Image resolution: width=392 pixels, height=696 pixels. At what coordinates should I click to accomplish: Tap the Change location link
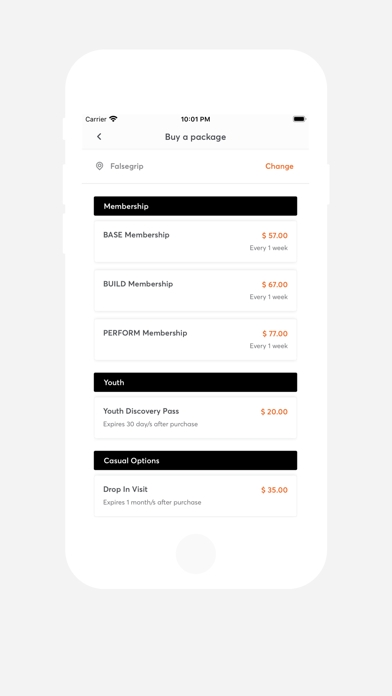(x=279, y=166)
